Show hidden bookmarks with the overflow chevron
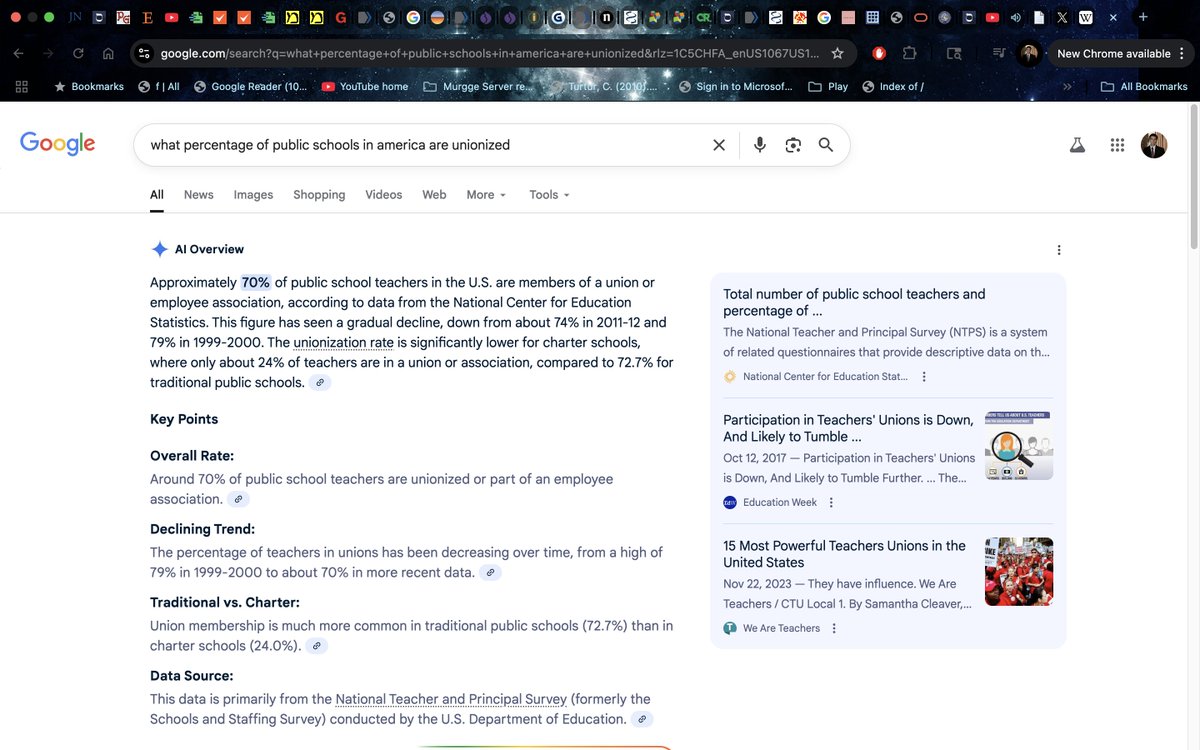This screenshot has height=750, width=1200. click(x=1067, y=87)
